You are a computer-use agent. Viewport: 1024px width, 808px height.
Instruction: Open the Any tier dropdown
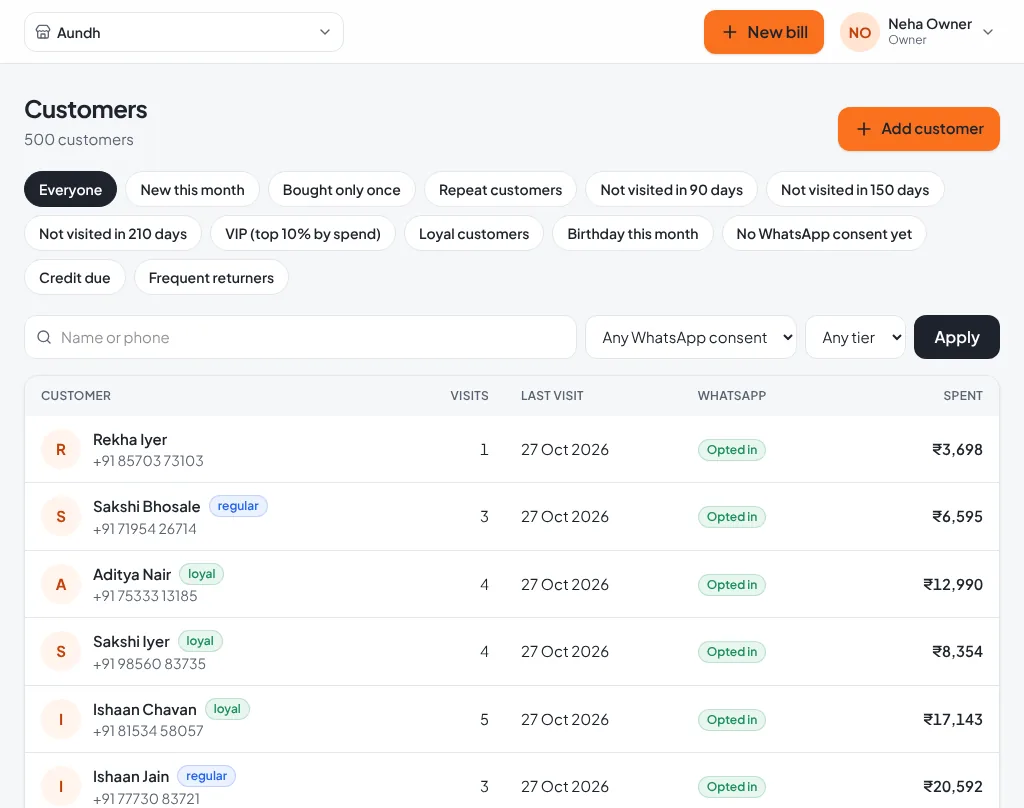pos(856,337)
